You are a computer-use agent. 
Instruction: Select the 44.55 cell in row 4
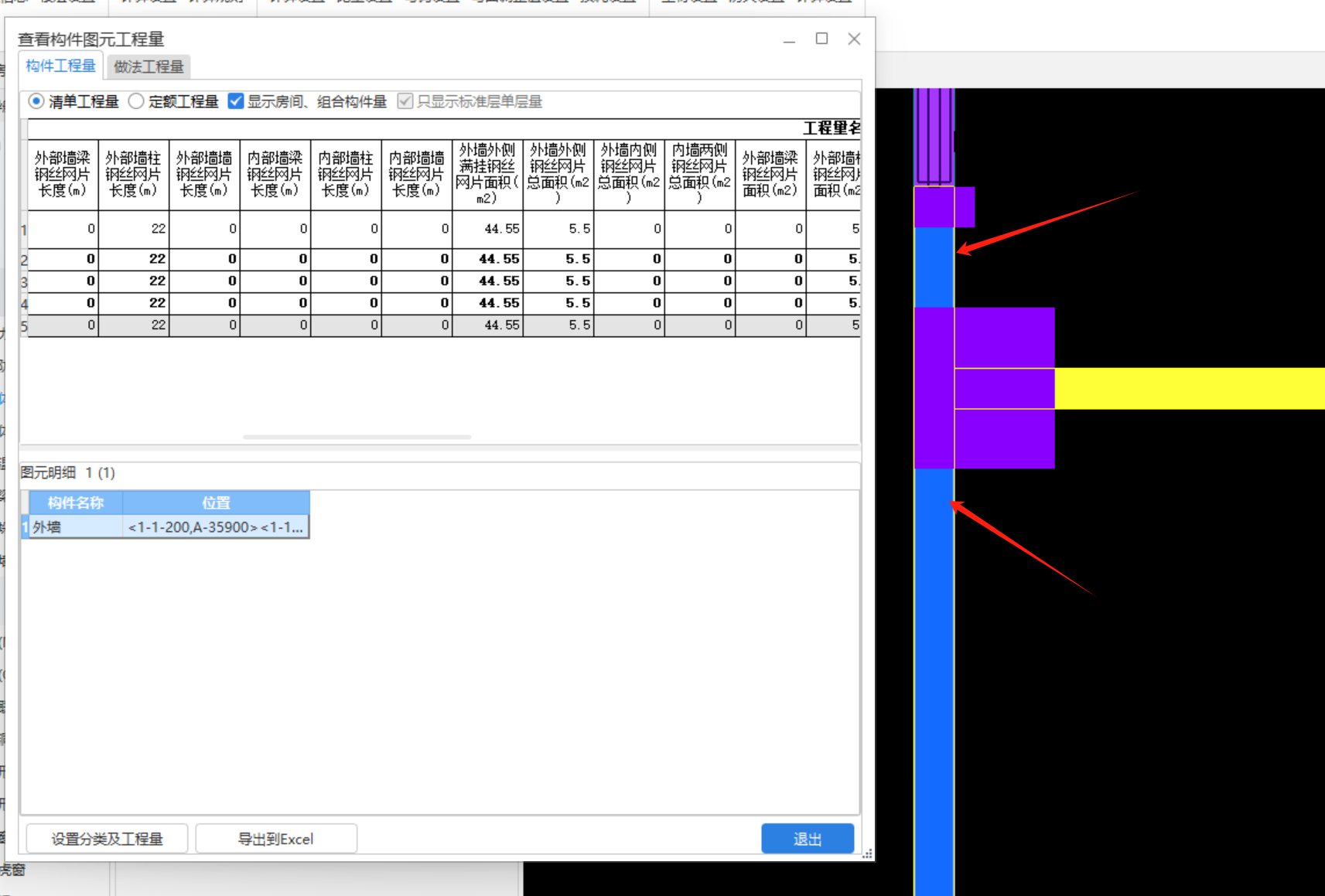pos(487,303)
